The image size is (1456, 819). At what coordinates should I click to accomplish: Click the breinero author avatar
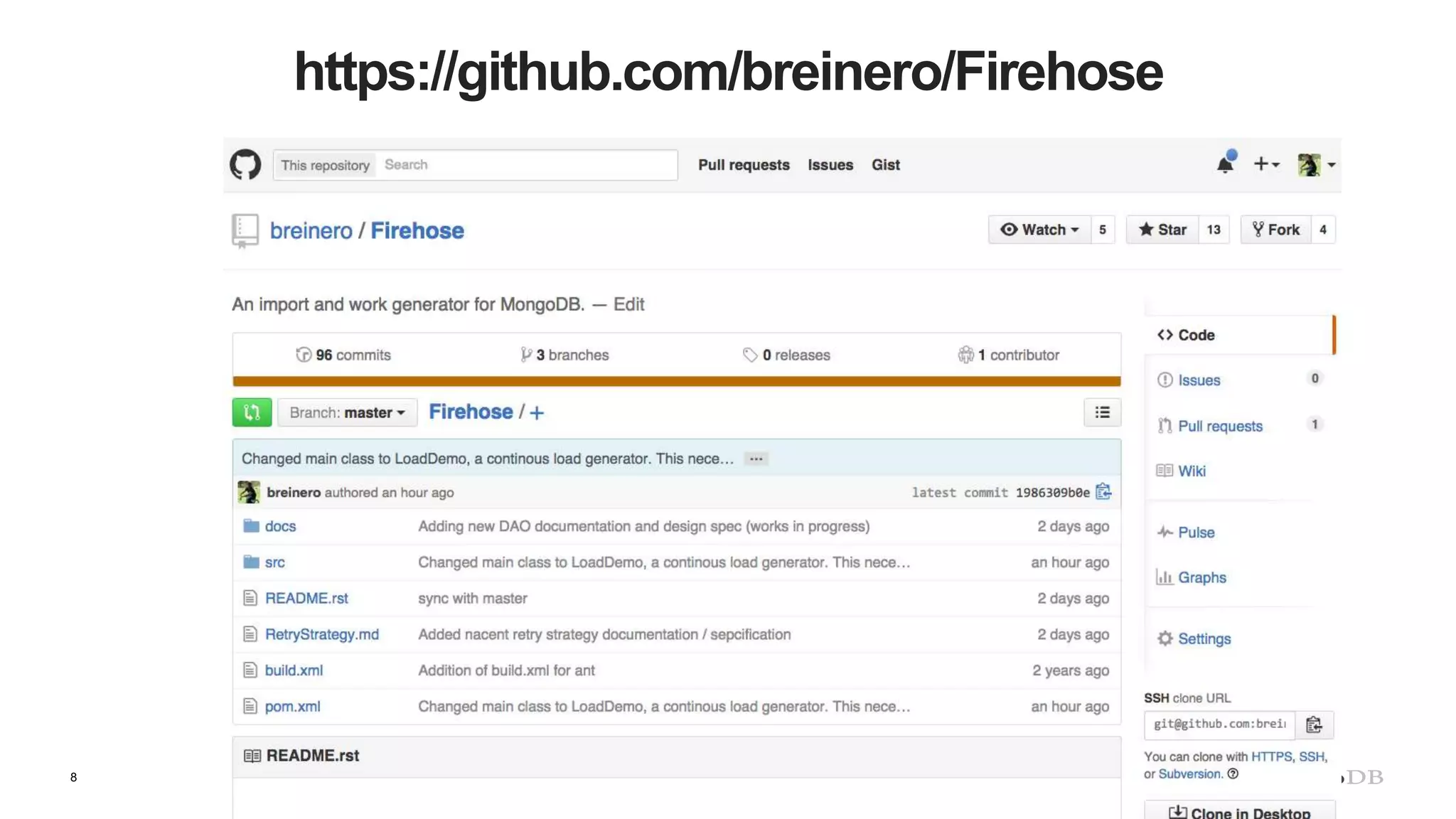[x=249, y=492]
